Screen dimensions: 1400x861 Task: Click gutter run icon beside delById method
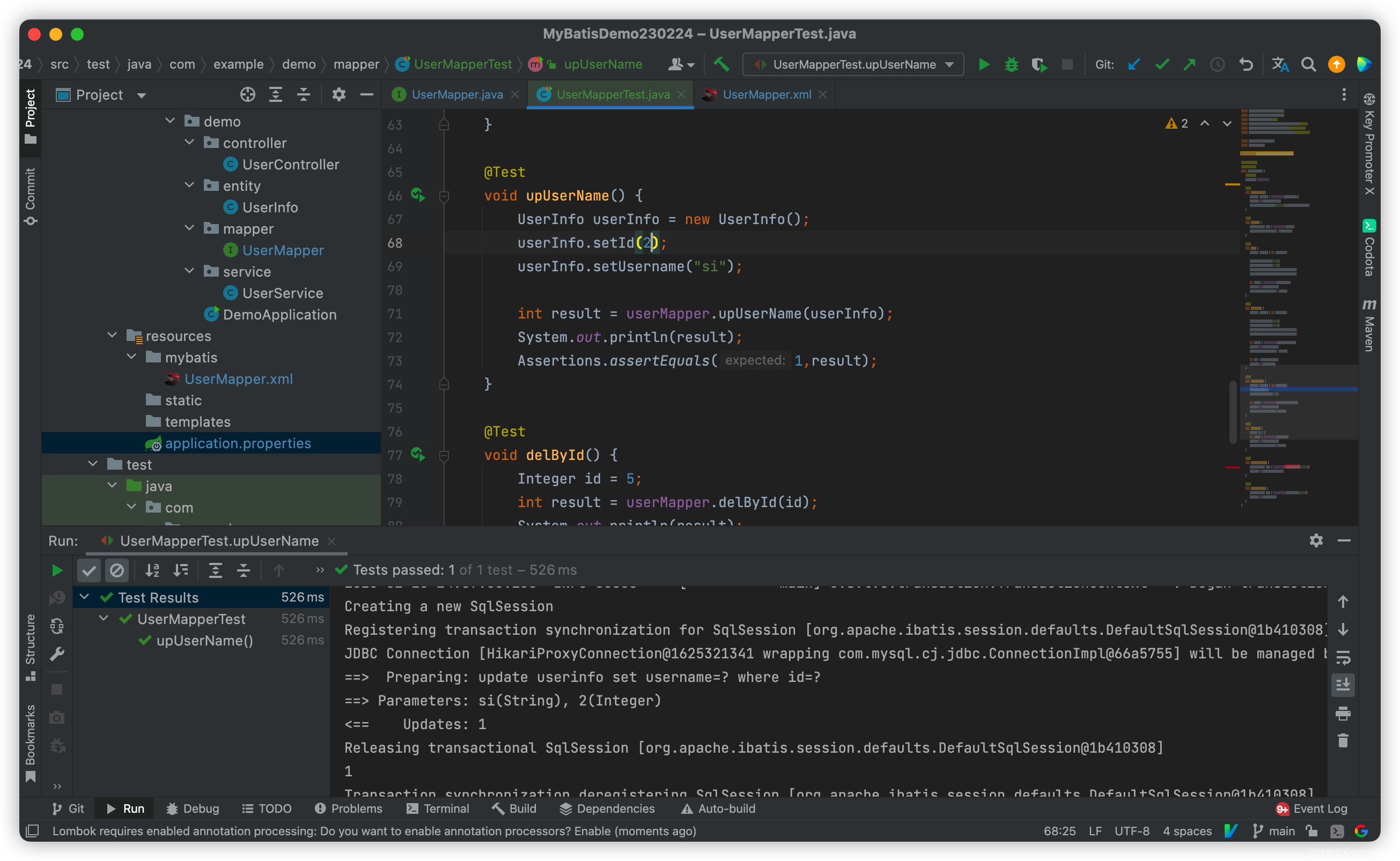click(418, 455)
